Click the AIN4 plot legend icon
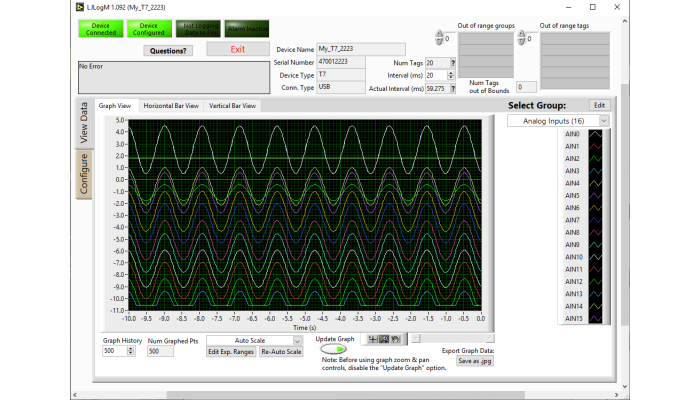Viewport: 700px width, 400px height. pos(596,183)
